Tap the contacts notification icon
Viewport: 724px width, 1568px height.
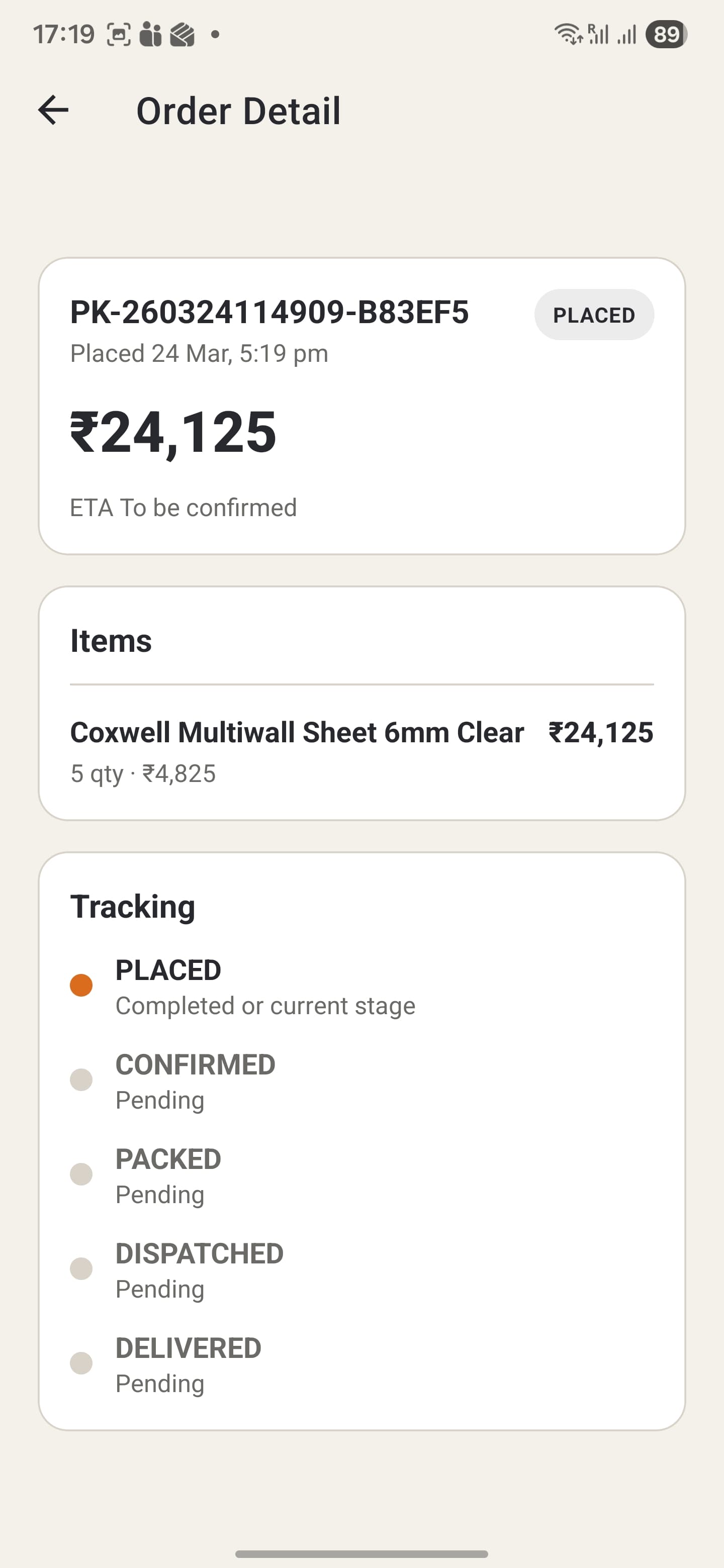pyautogui.click(x=151, y=35)
